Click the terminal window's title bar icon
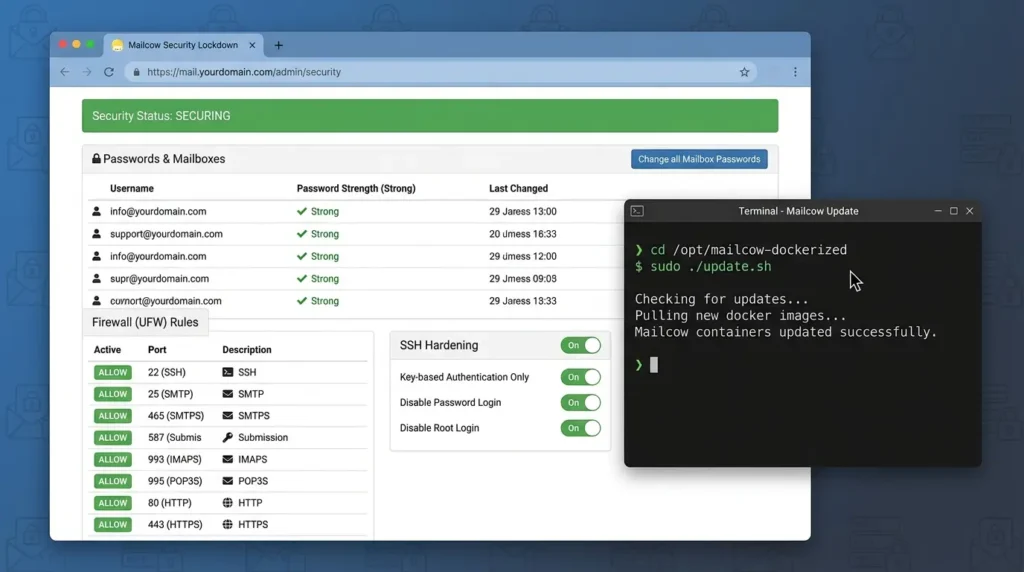Image resolution: width=1024 pixels, height=572 pixels. [637, 211]
